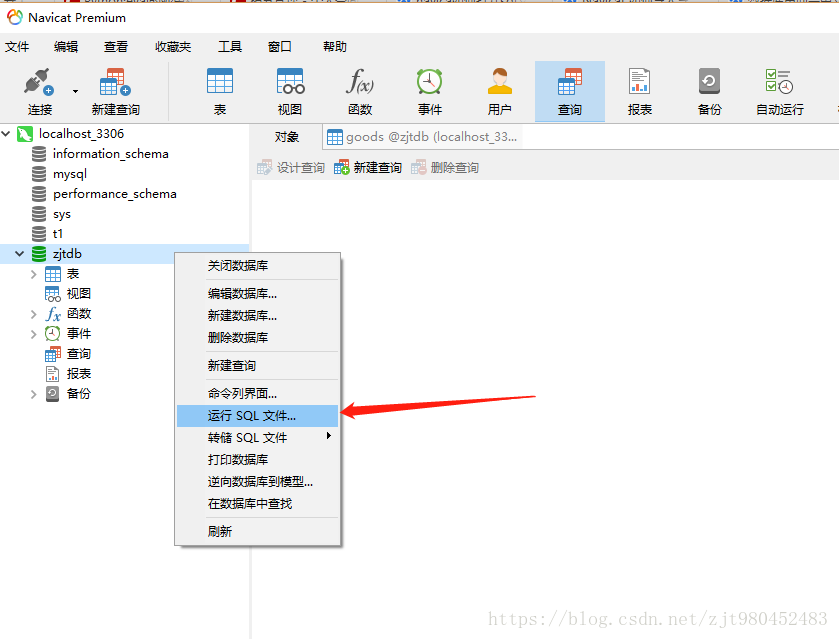Open the 事件 events clock icon
The image size is (839, 639).
[430, 81]
